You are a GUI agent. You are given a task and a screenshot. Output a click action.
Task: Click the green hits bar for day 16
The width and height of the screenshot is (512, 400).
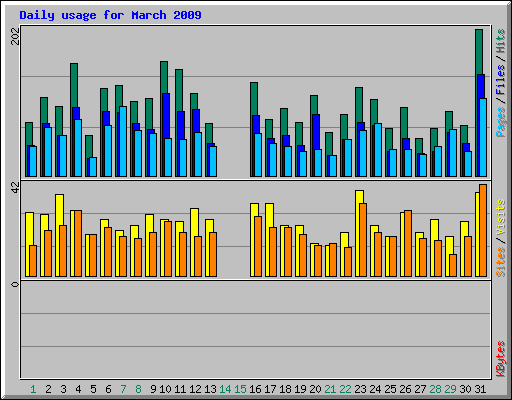click(254, 98)
